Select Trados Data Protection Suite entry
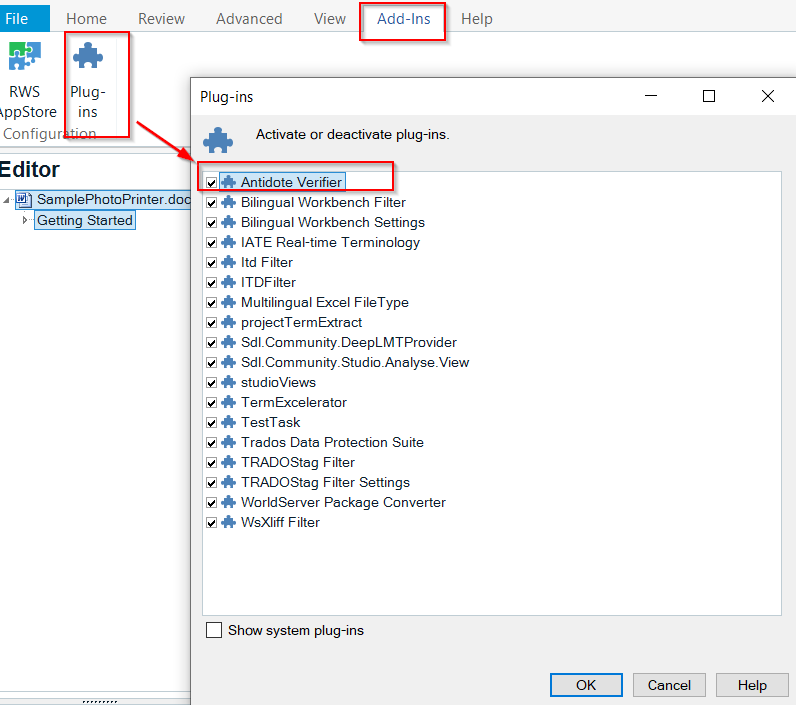The image size is (796, 705). 333,442
